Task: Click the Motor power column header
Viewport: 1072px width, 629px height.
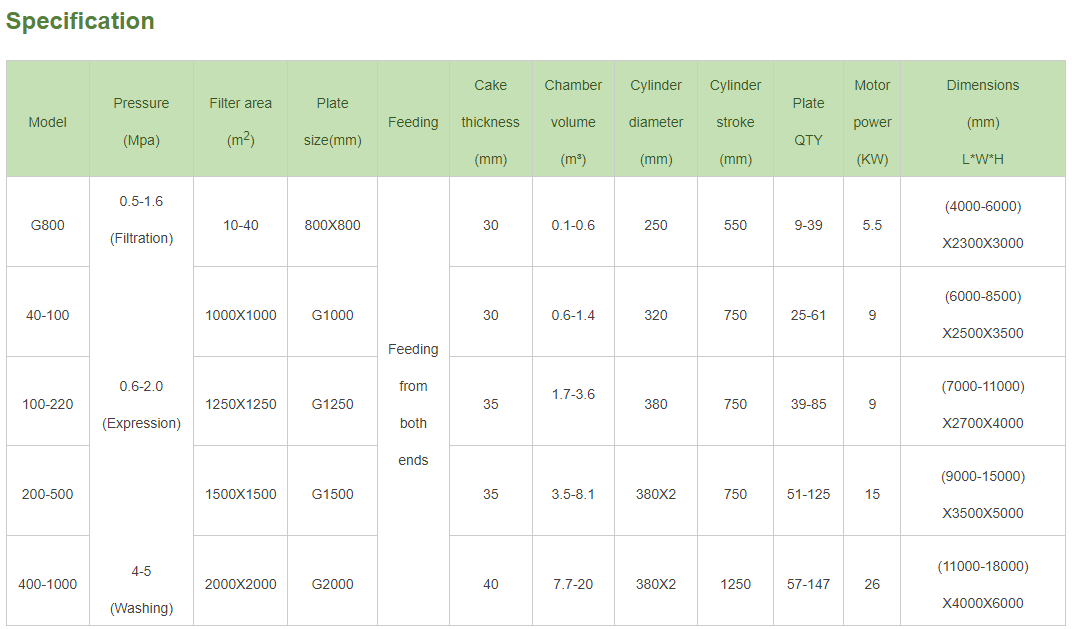Action: (x=872, y=122)
